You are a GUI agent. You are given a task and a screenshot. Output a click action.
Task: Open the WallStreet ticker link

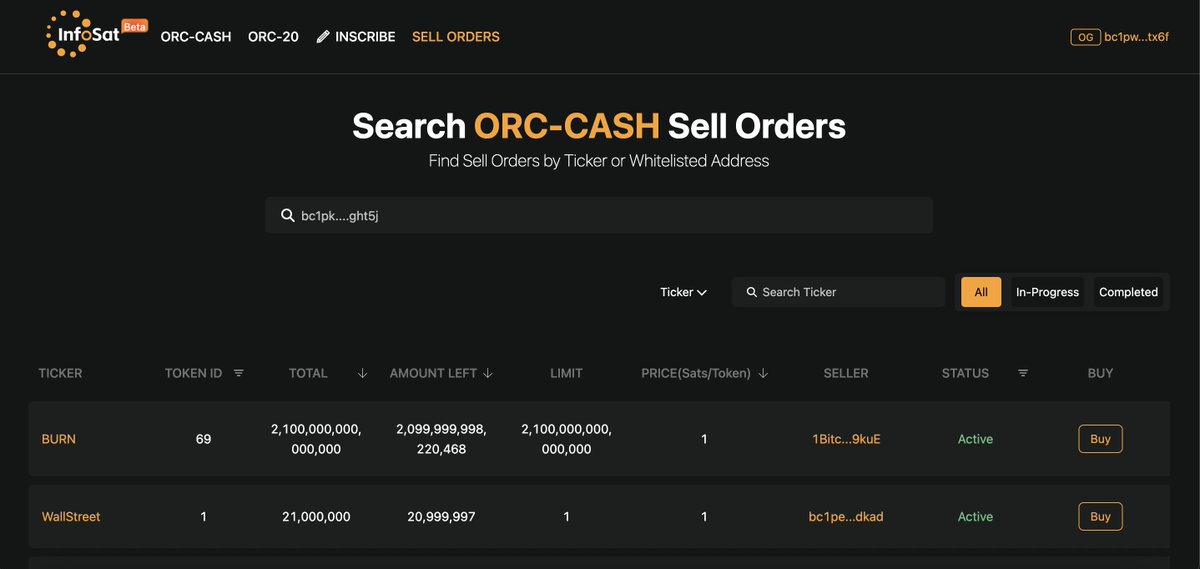click(x=71, y=517)
